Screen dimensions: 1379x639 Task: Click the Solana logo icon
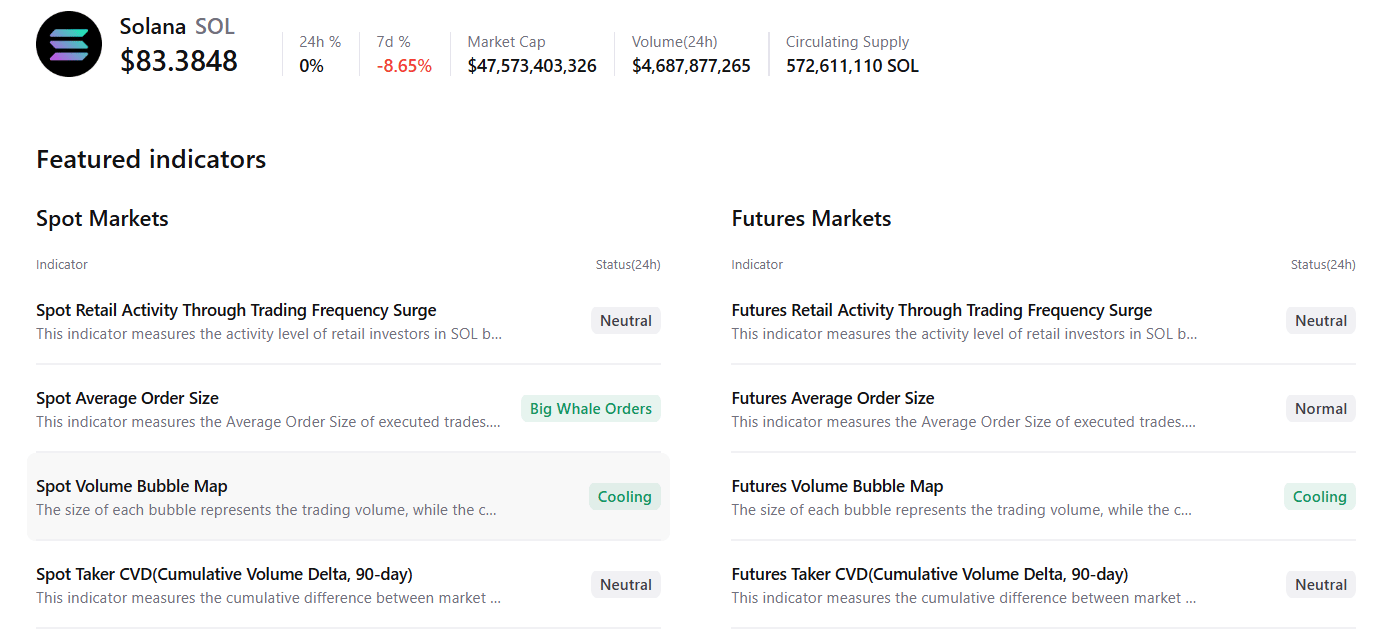point(69,45)
